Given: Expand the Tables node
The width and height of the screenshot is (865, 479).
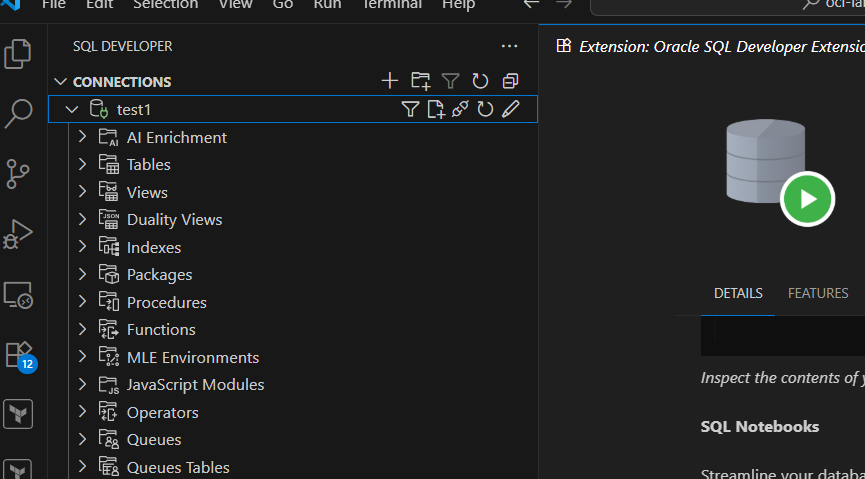Looking at the screenshot, I should (83, 165).
